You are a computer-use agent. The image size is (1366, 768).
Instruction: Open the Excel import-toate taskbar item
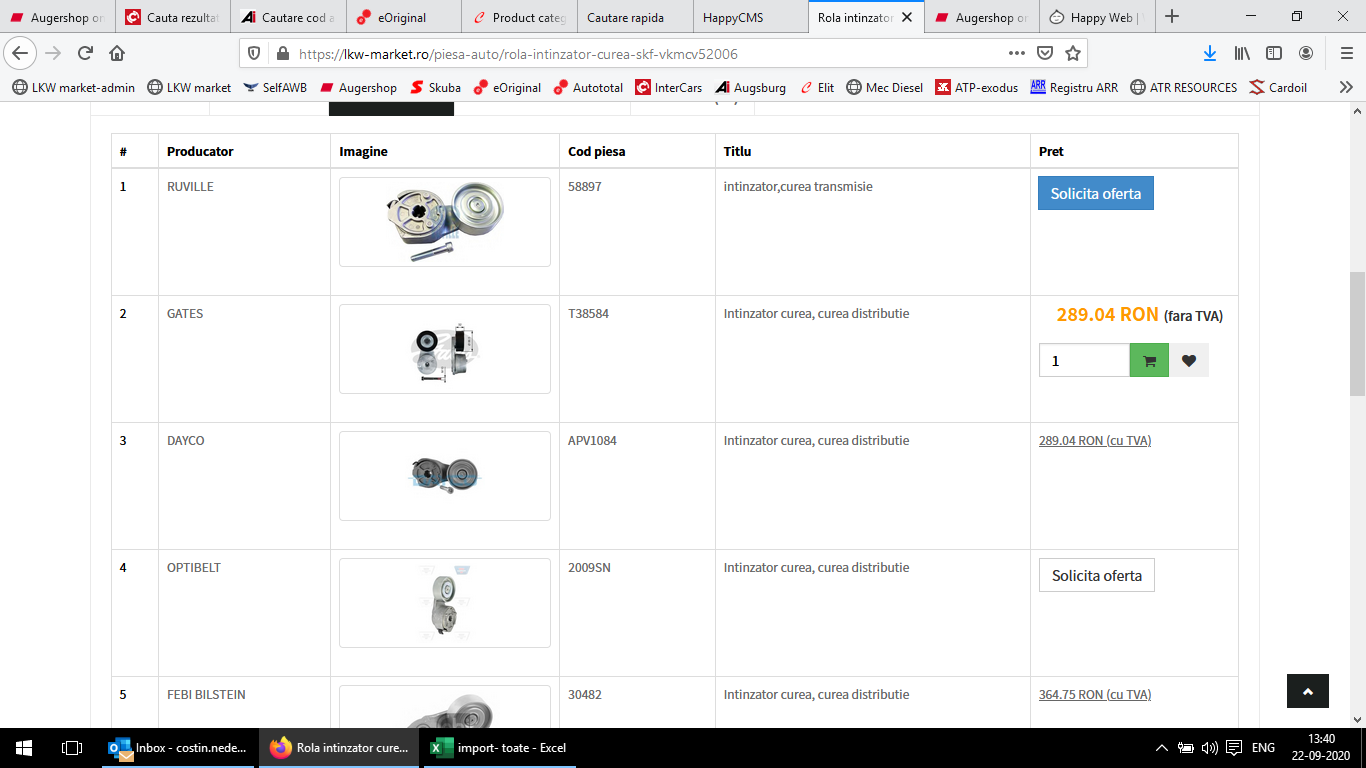tap(500, 748)
